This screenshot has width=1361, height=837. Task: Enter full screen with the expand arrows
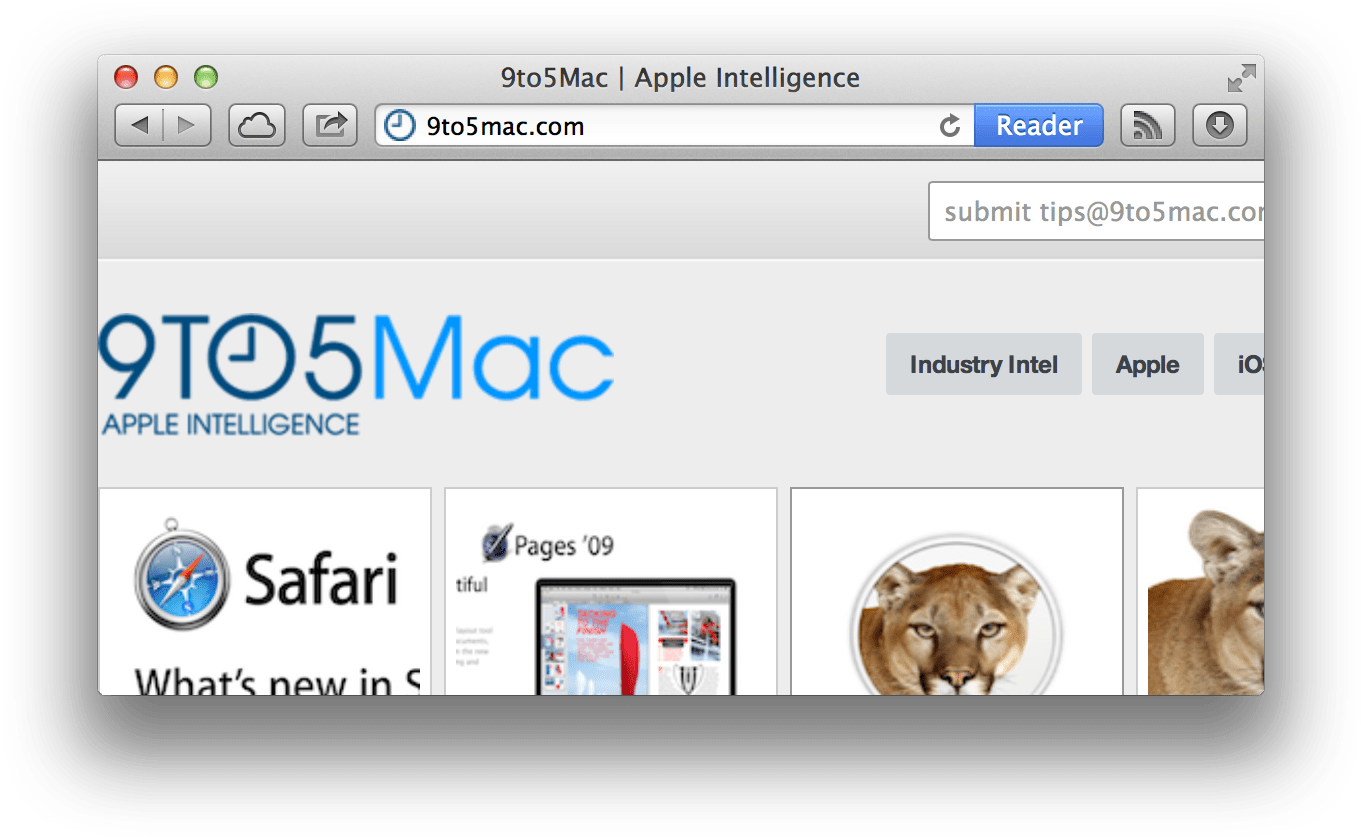1240,77
